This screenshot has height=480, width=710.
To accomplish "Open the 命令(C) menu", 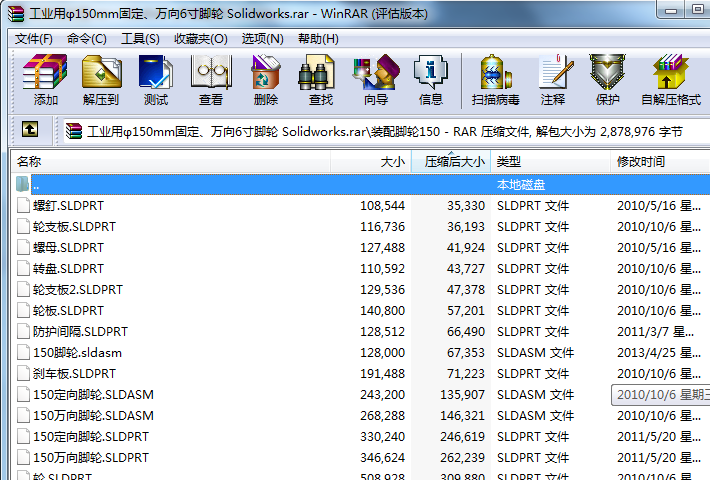I will 86,39.
